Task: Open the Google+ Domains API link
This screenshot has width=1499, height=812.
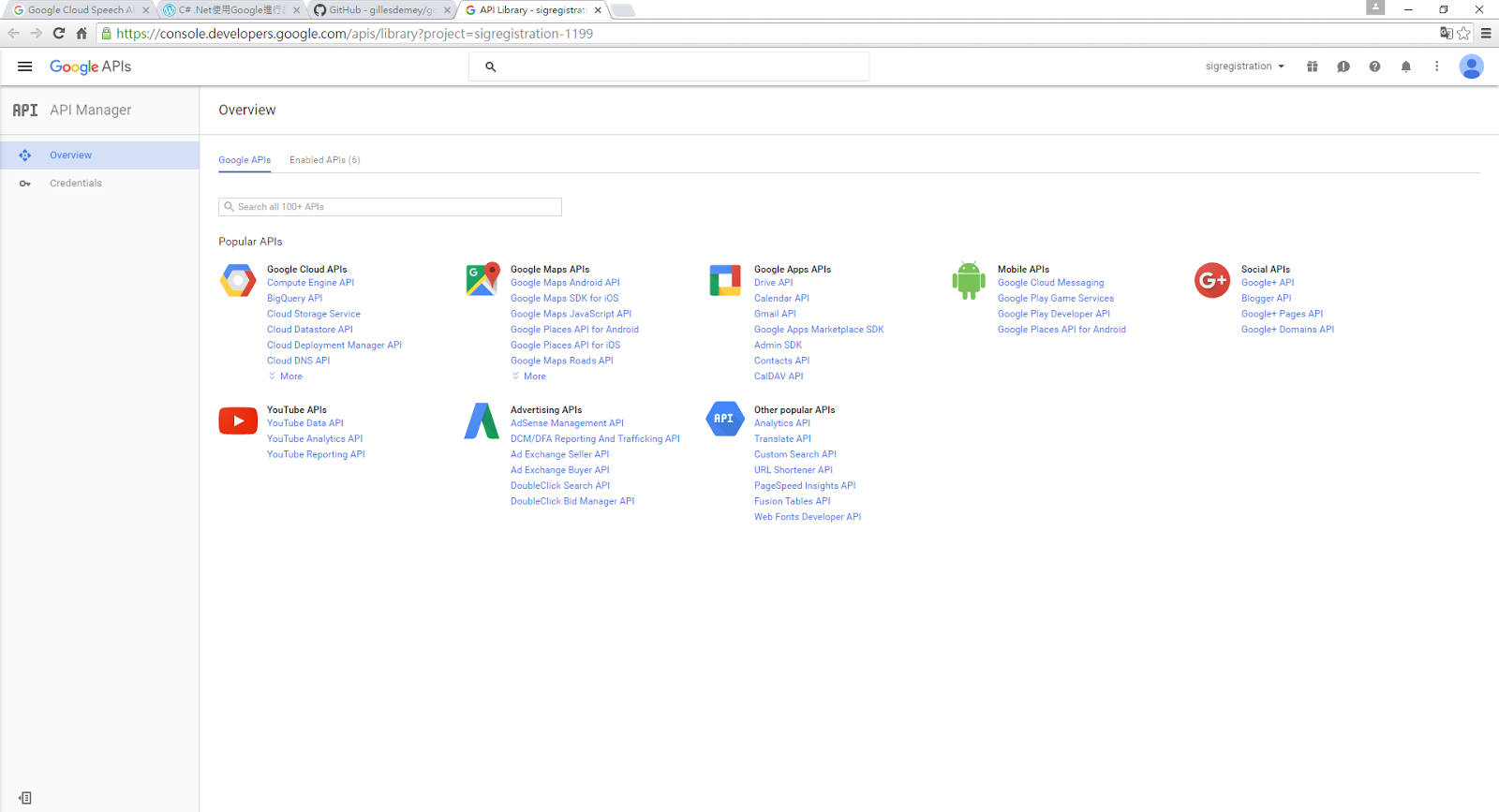Action: (1287, 330)
